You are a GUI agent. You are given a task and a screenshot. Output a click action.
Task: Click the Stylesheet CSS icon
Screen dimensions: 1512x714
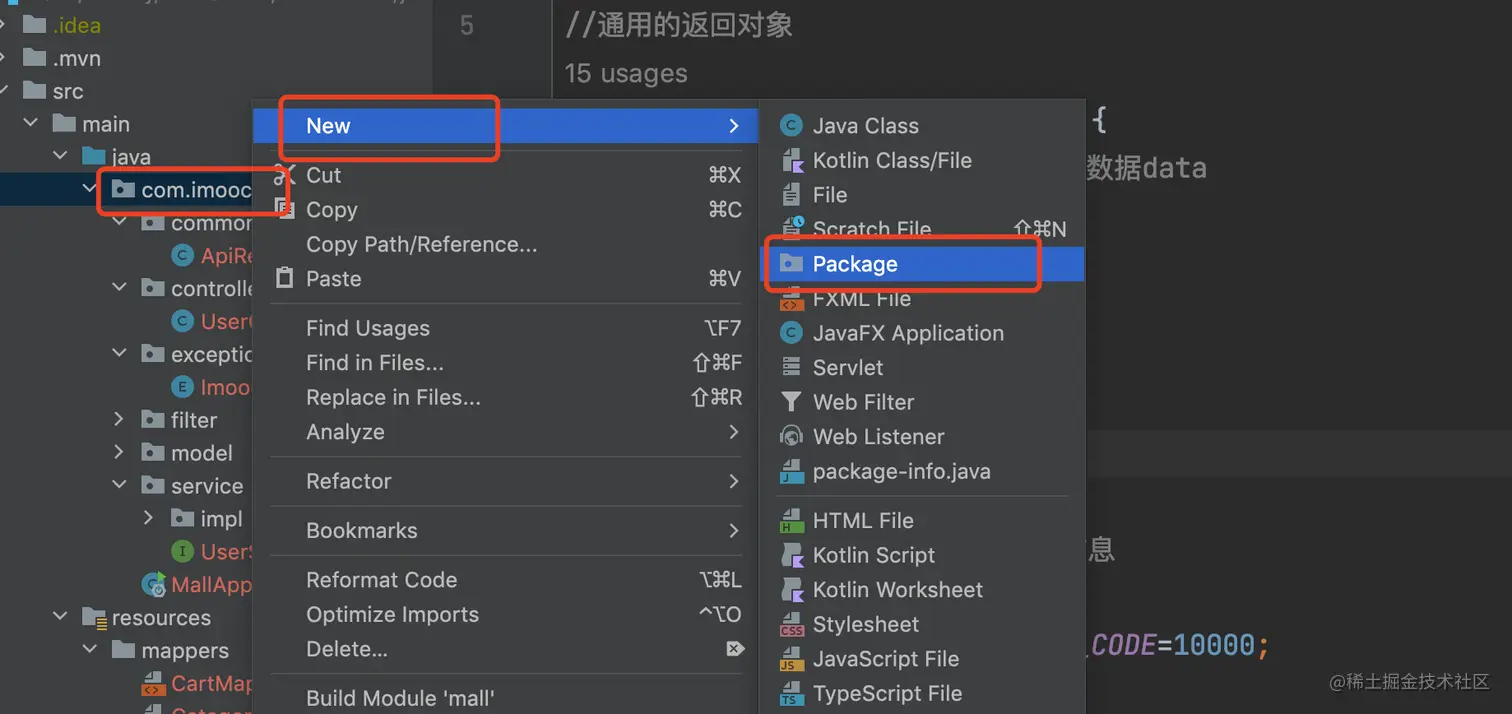click(x=792, y=625)
